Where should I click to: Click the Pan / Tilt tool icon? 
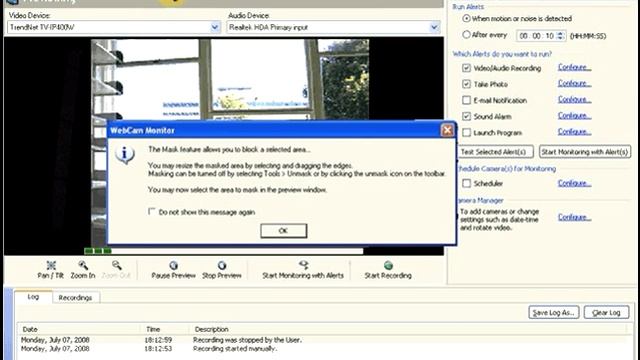tap(51, 266)
